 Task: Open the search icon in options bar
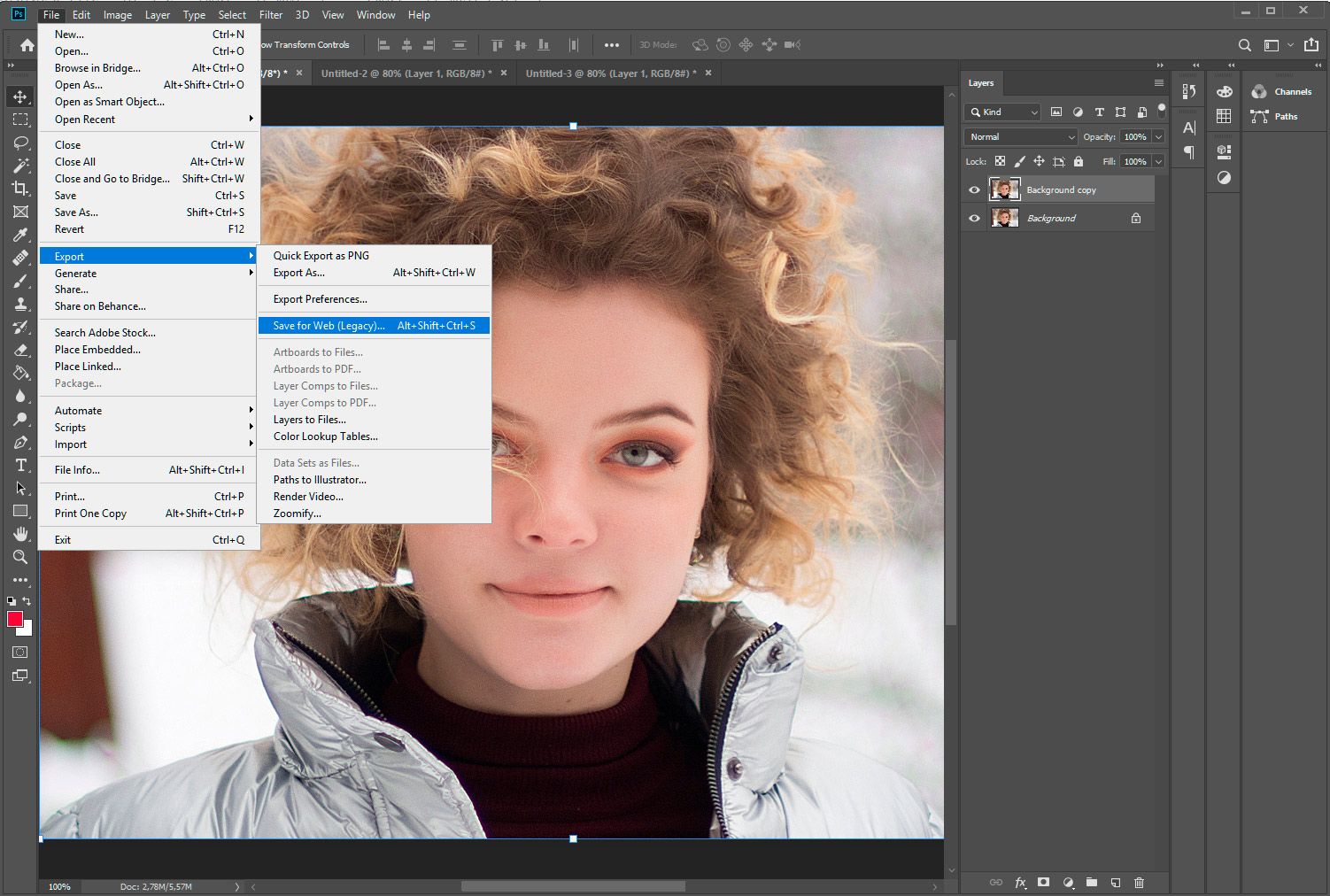click(1244, 45)
